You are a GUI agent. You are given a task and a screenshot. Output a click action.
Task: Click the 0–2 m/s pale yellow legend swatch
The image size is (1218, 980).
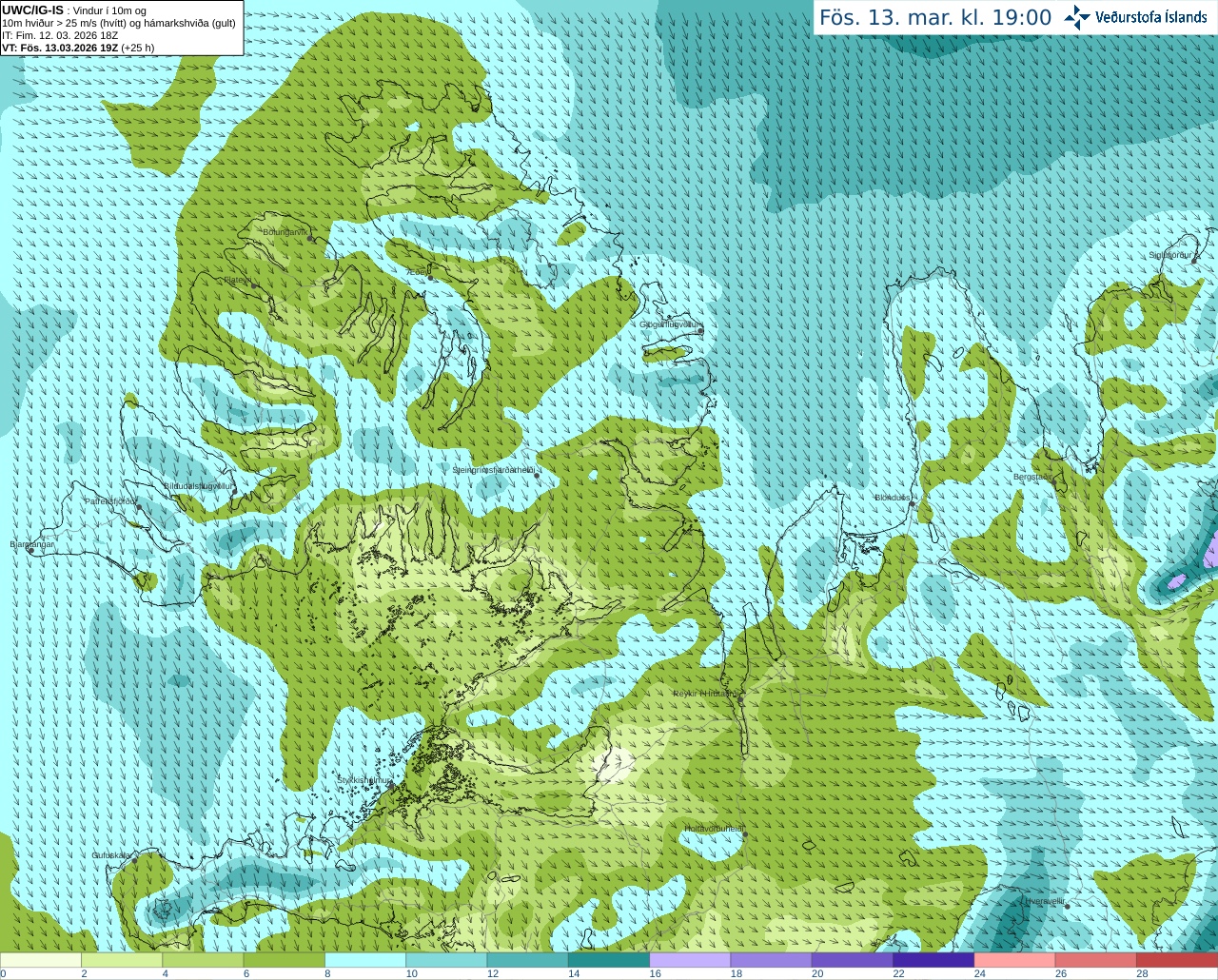tap(41, 960)
